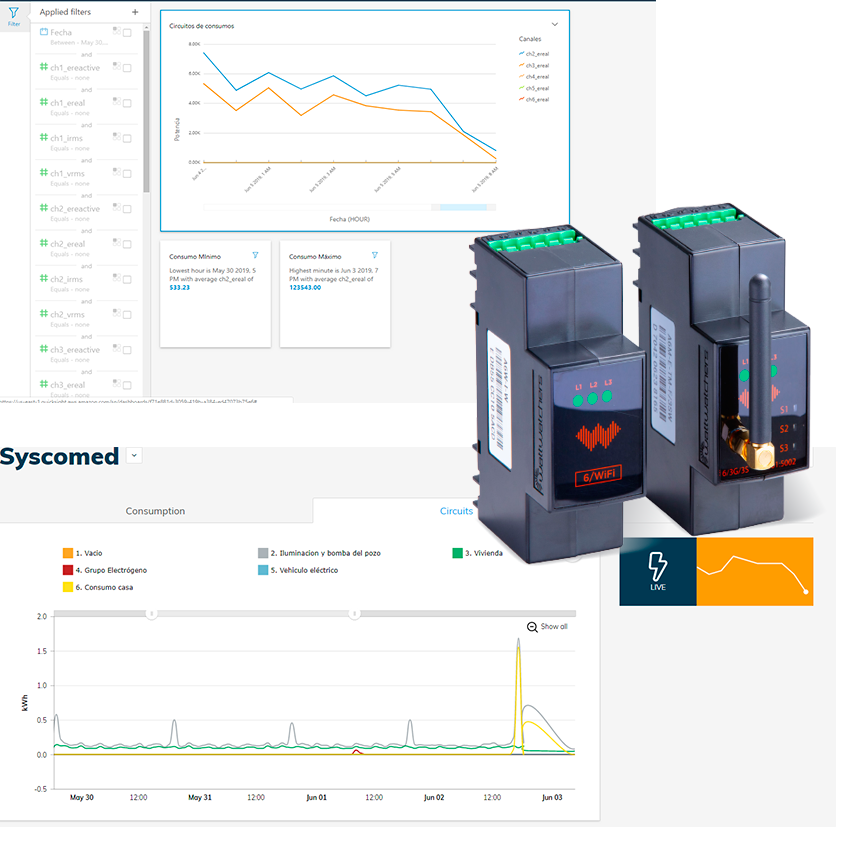850x850 pixels.
Task: Click the hash icon beside ch3_ereal
Action: (x=44, y=384)
